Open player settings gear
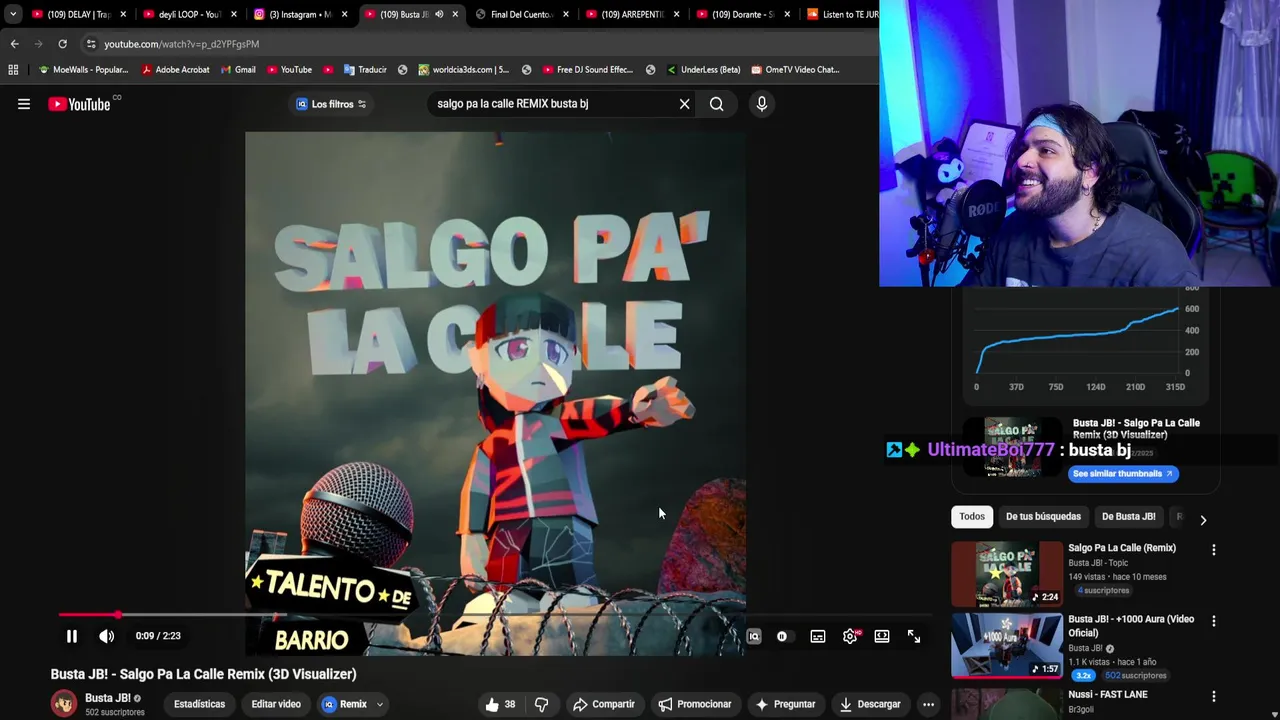The width and height of the screenshot is (1280, 720). [x=850, y=636]
